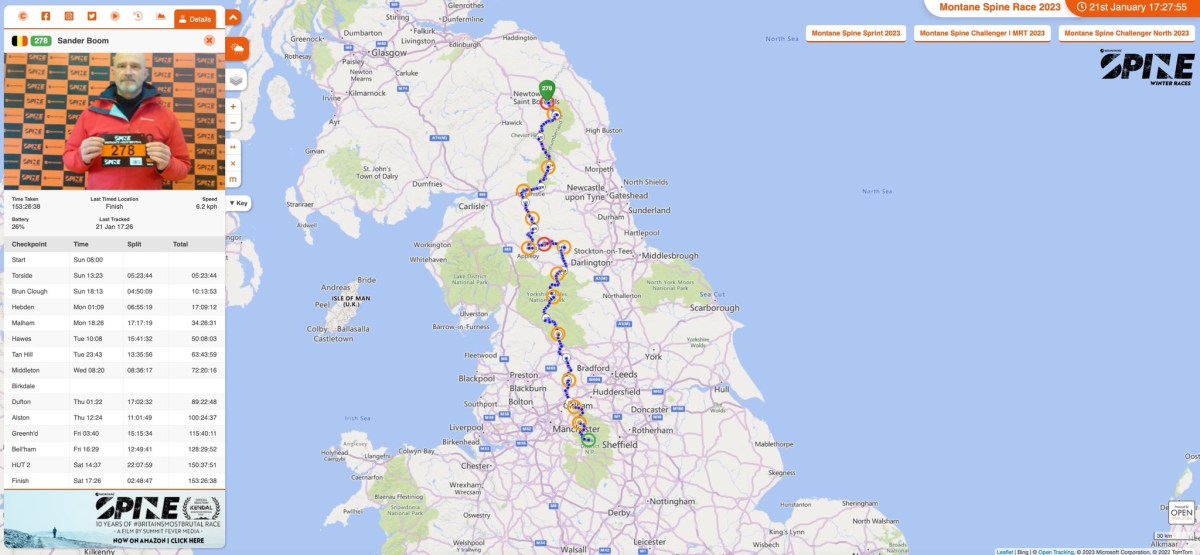This screenshot has height=555, width=1200.
Task: Select the Details tab
Action: (x=195, y=18)
